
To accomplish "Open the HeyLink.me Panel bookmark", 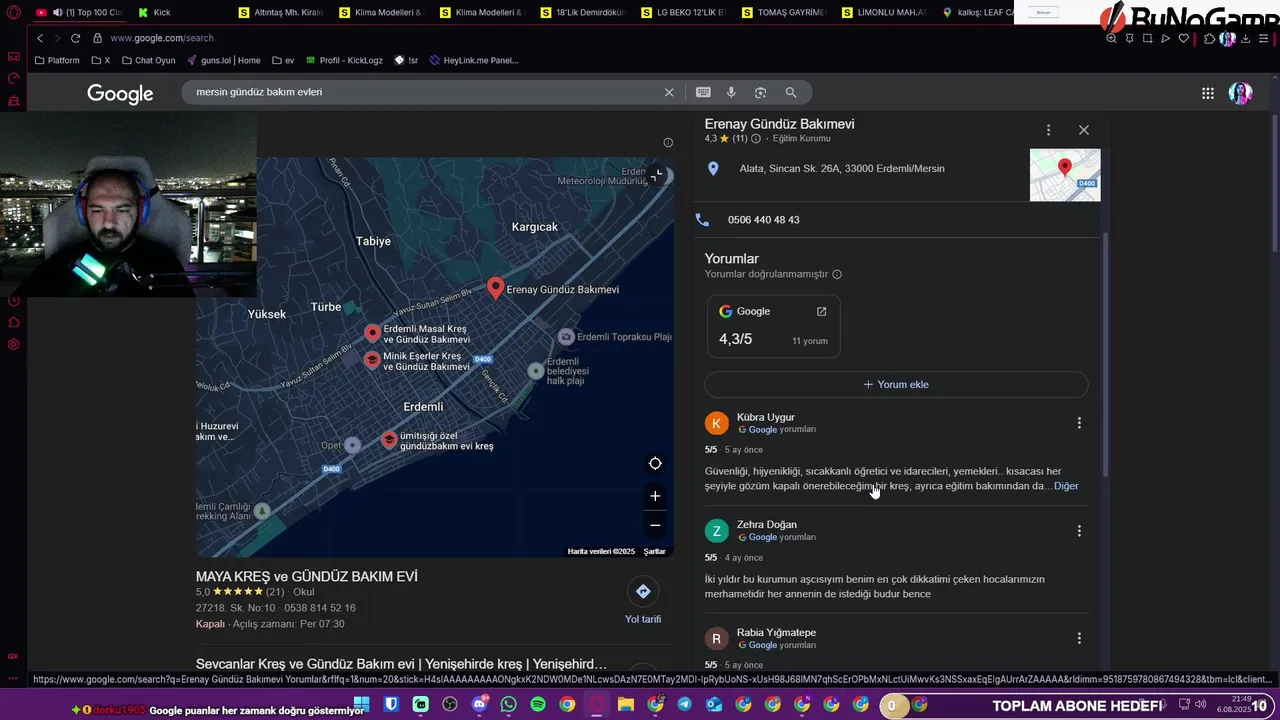I will (473, 60).
